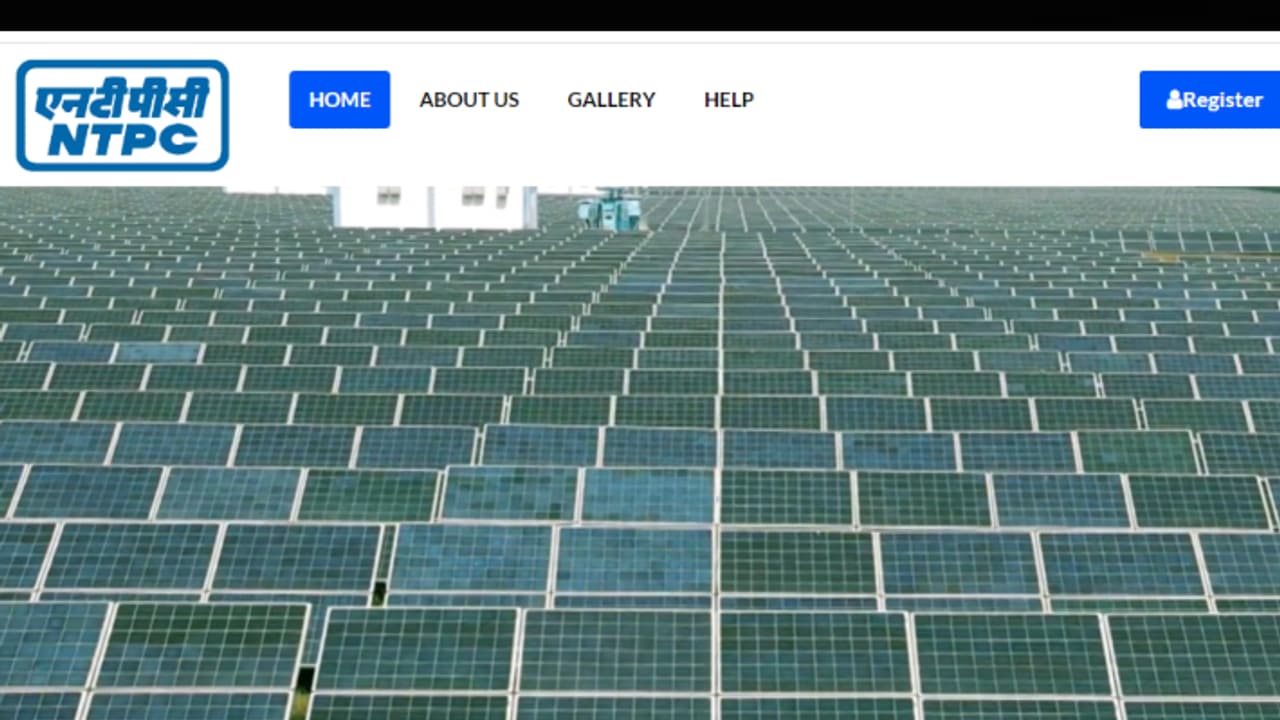Select the highlighted blue HOME tab

[339, 100]
